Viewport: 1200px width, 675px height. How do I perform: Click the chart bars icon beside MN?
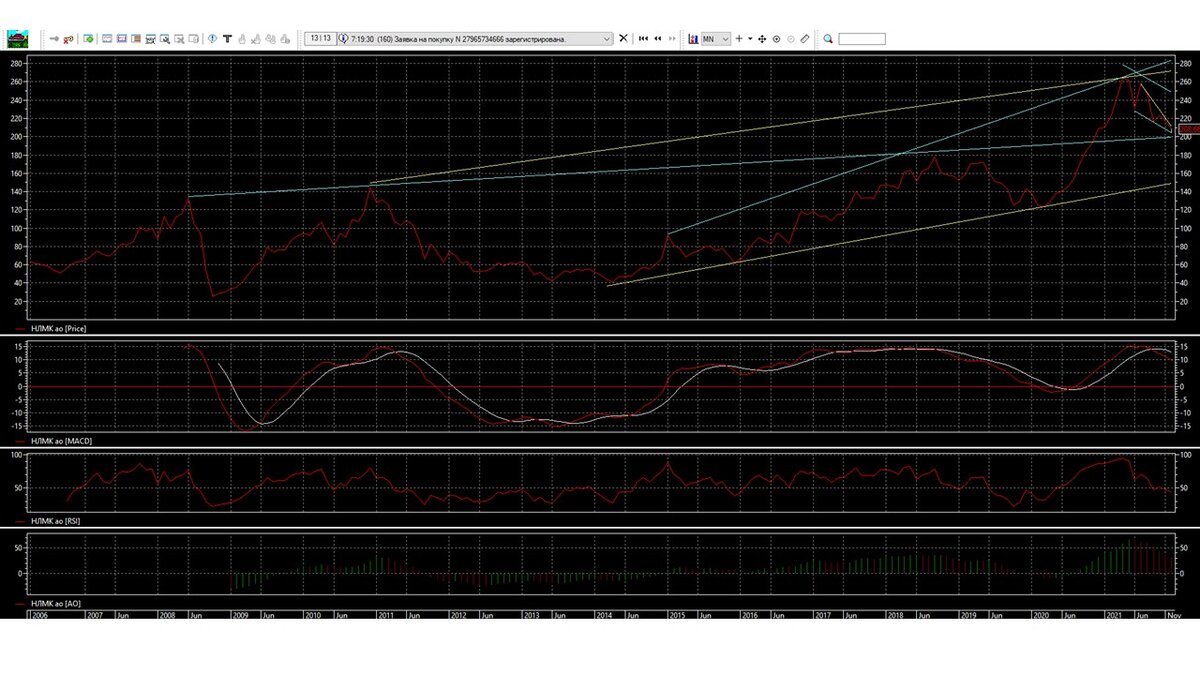pyautogui.click(x=693, y=38)
